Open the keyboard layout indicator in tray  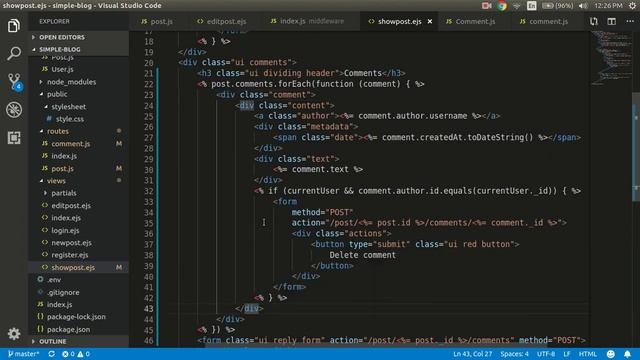pyautogui.click(x=531, y=6)
